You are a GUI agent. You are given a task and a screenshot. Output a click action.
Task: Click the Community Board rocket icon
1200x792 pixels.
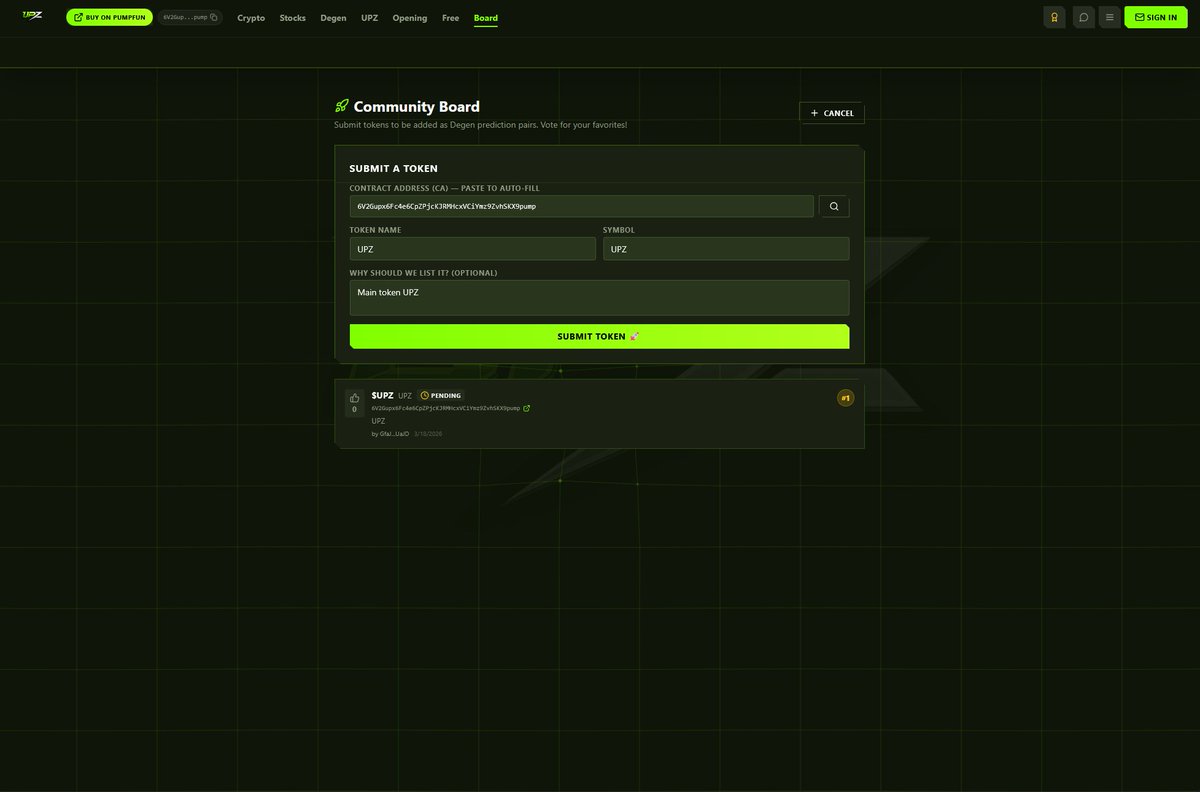tap(342, 106)
